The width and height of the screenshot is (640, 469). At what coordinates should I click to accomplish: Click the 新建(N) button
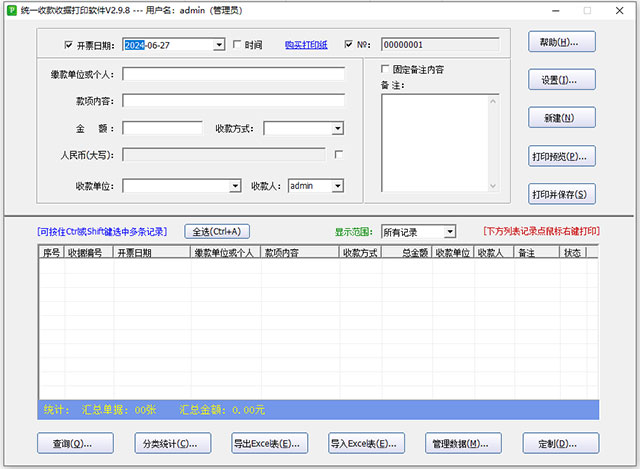point(562,118)
